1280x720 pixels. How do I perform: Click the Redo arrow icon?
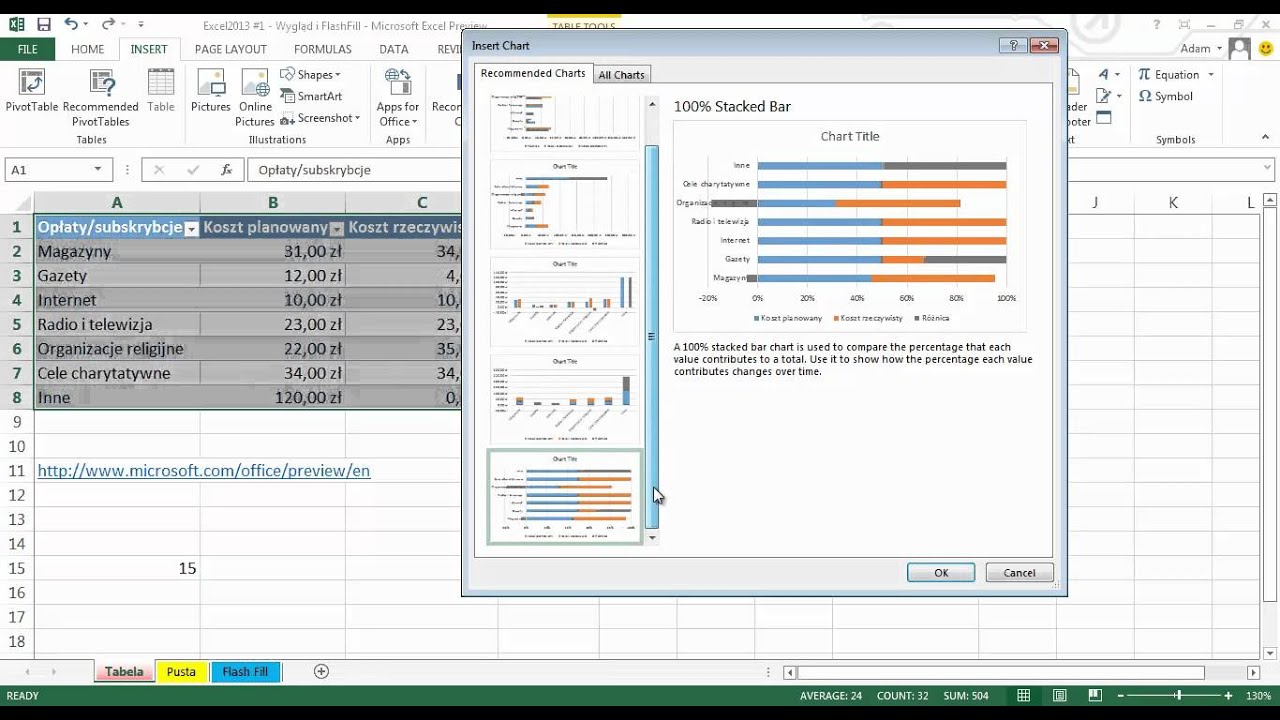point(106,24)
